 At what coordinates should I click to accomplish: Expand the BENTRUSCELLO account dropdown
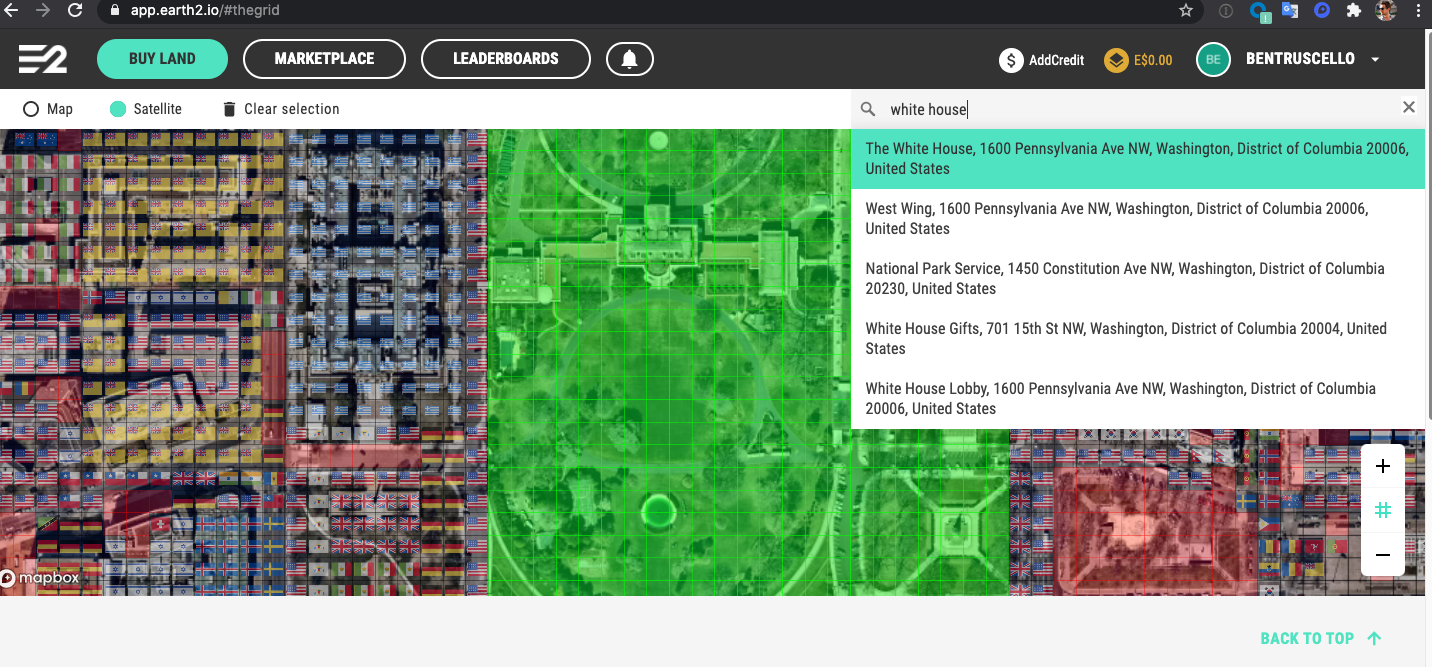pyautogui.click(x=1375, y=60)
